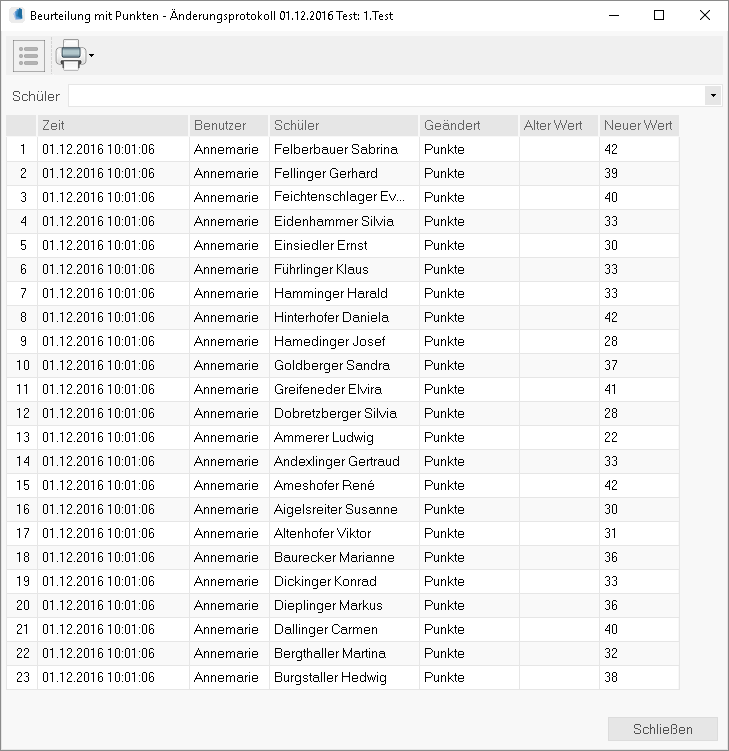
Task: Click into the Schüler filter field
Action: point(387,96)
